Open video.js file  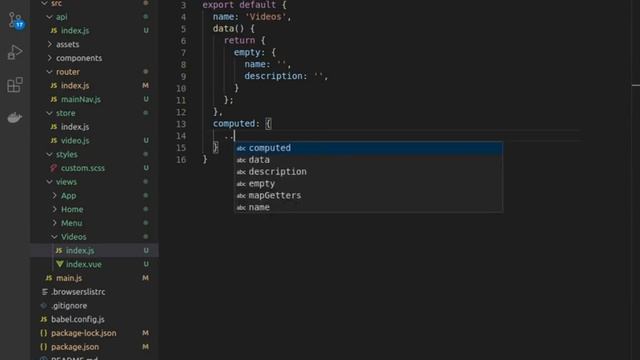pos(75,140)
